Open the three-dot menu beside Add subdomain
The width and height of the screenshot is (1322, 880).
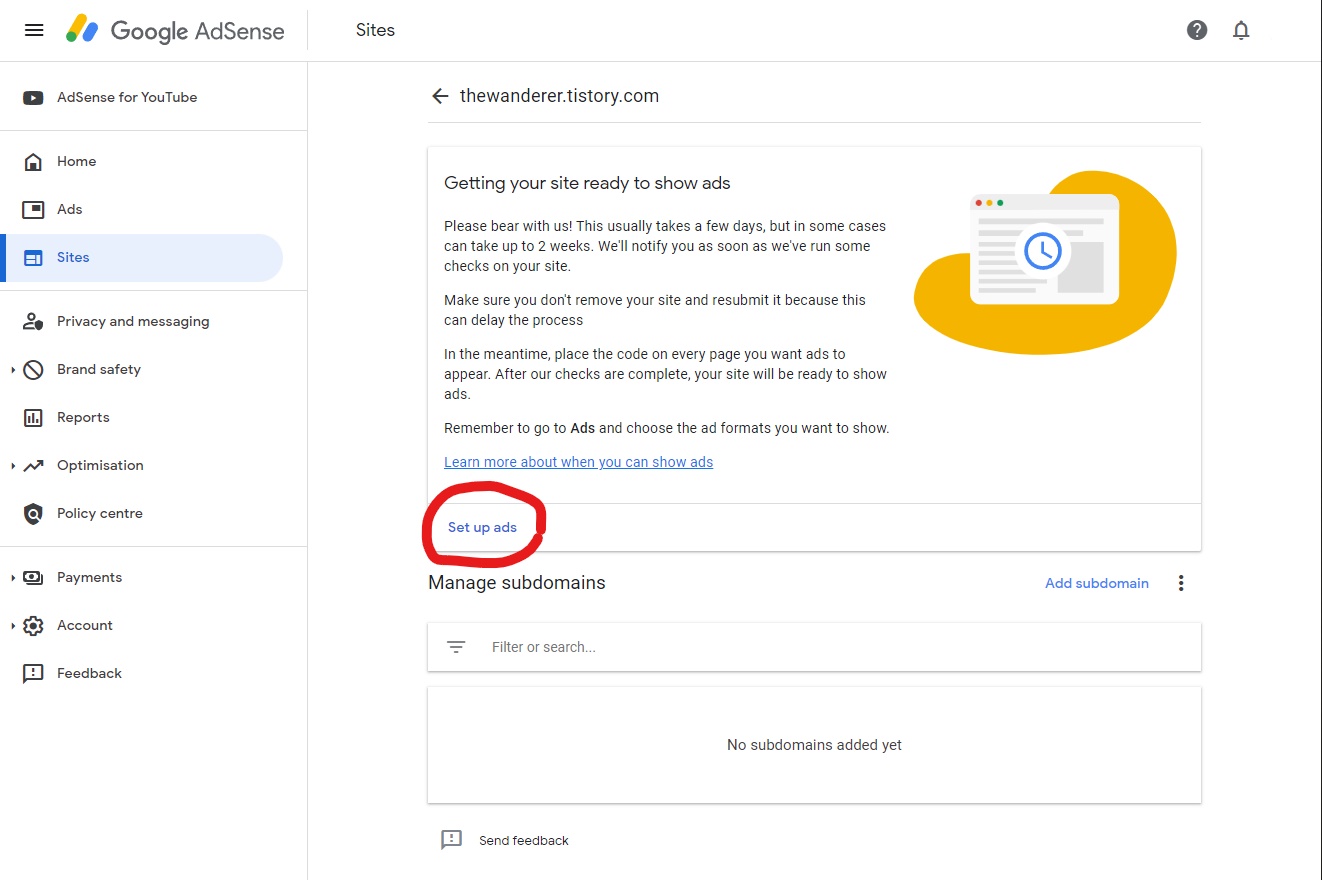click(x=1181, y=583)
